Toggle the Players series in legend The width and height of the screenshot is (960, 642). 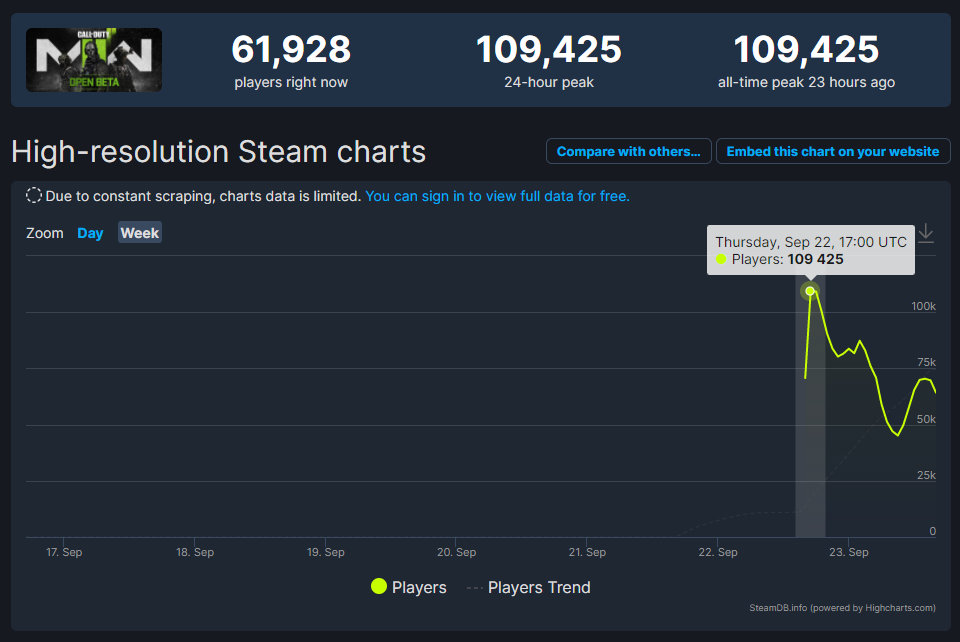[x=419, y=587]
